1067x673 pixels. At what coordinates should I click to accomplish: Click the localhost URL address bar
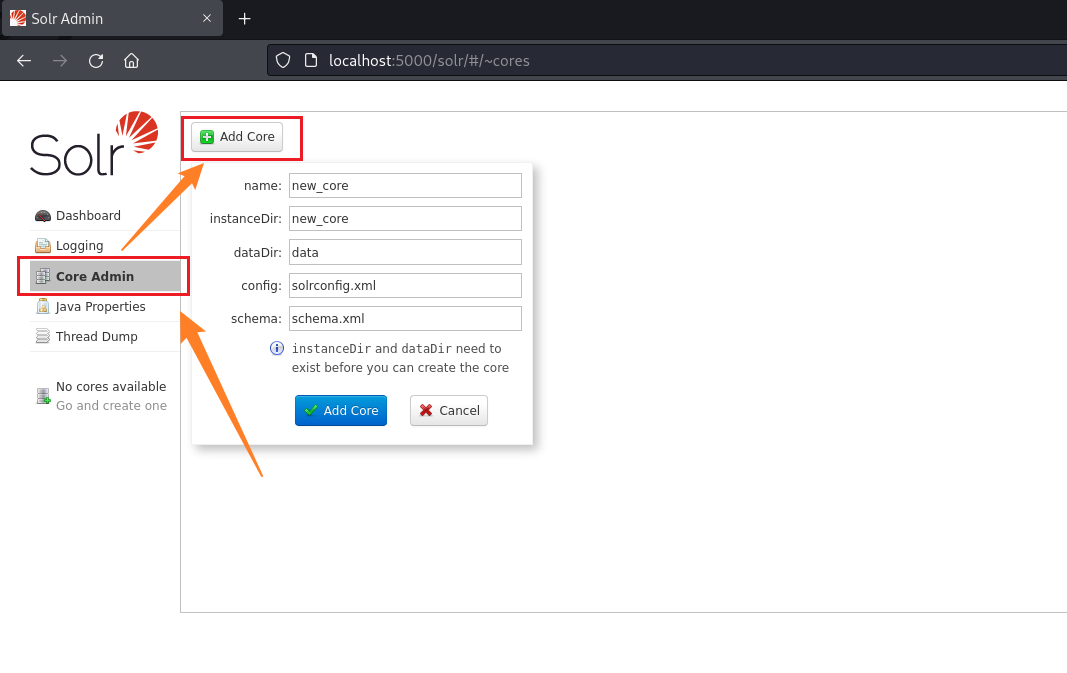click(x=667, y=61)
